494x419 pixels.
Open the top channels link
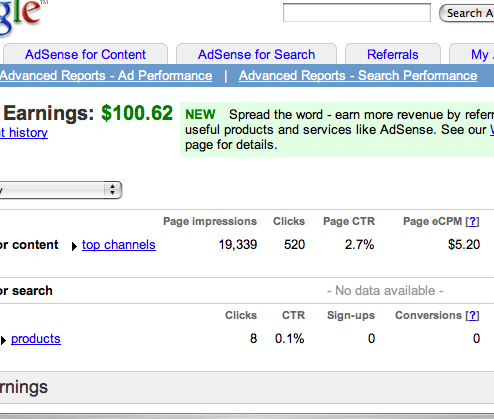pos(119,245)
